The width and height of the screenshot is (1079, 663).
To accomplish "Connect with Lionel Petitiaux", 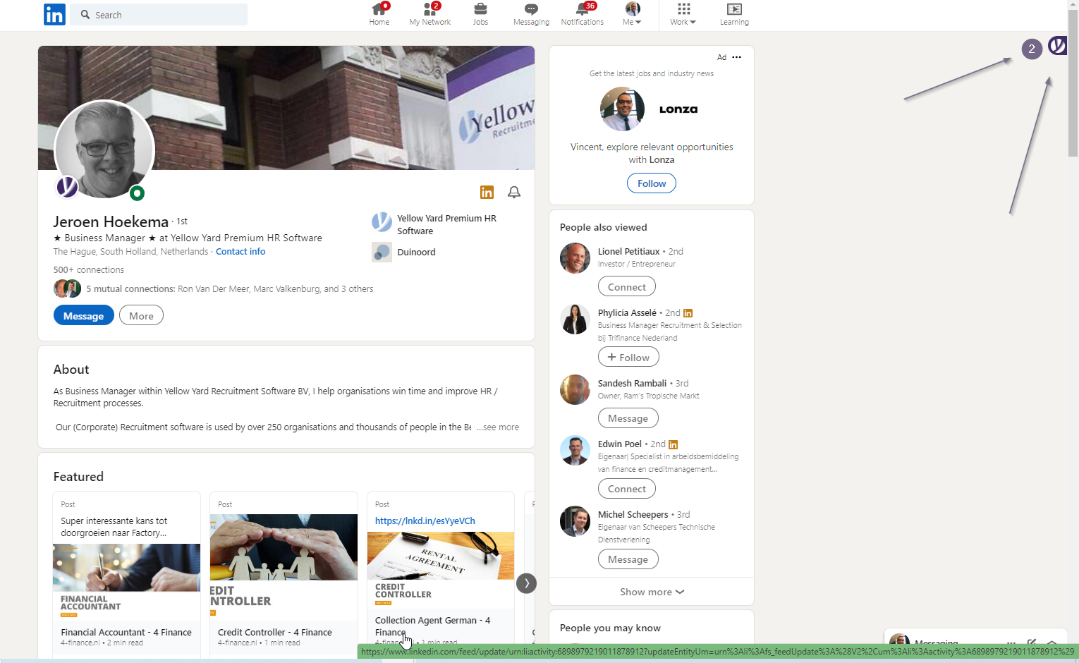I will [x=627, y=287].
